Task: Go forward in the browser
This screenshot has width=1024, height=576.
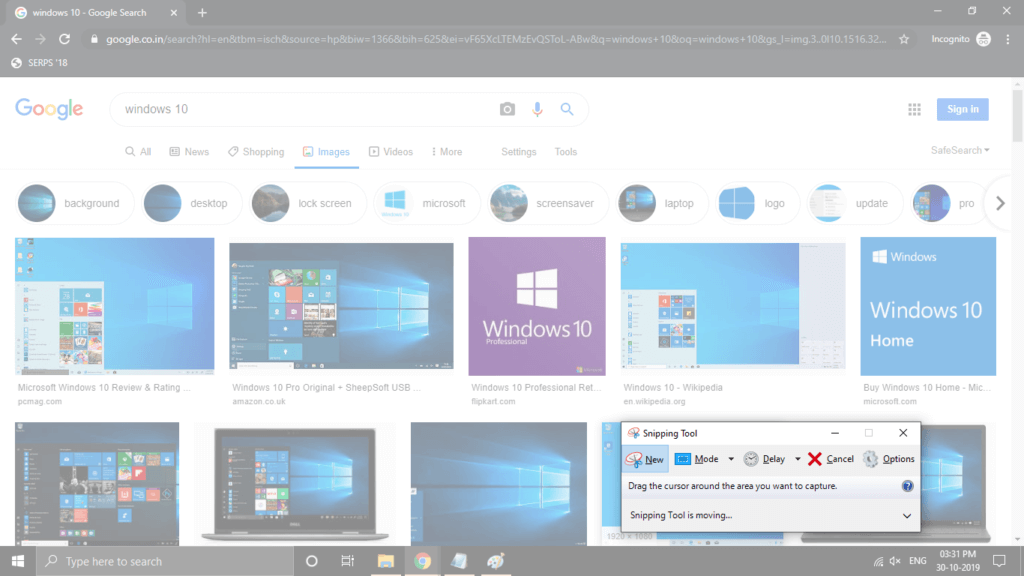Action: click(x=40, y=39)
